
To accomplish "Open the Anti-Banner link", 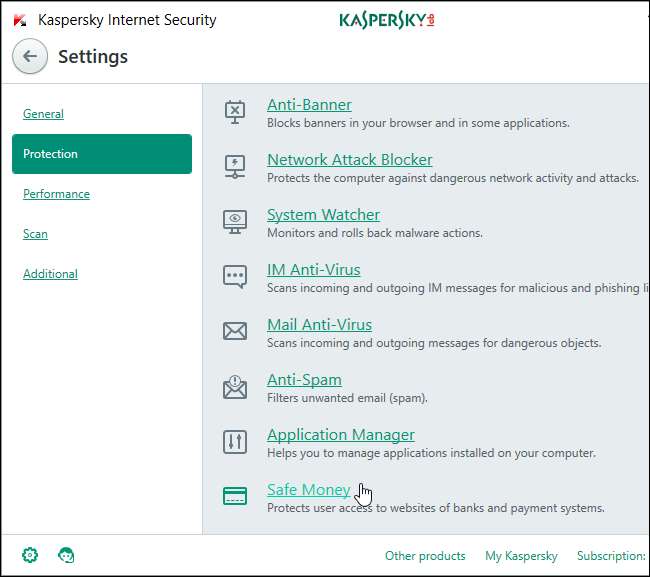I will tap(309, 105).
